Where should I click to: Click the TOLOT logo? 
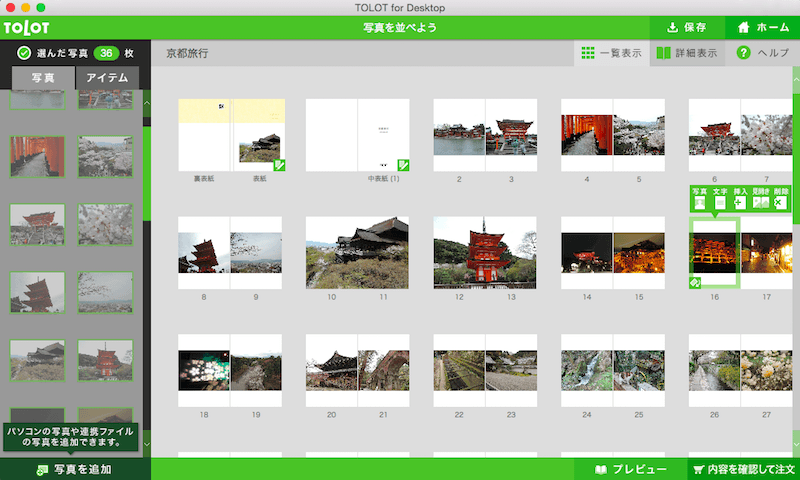point(26,28)
